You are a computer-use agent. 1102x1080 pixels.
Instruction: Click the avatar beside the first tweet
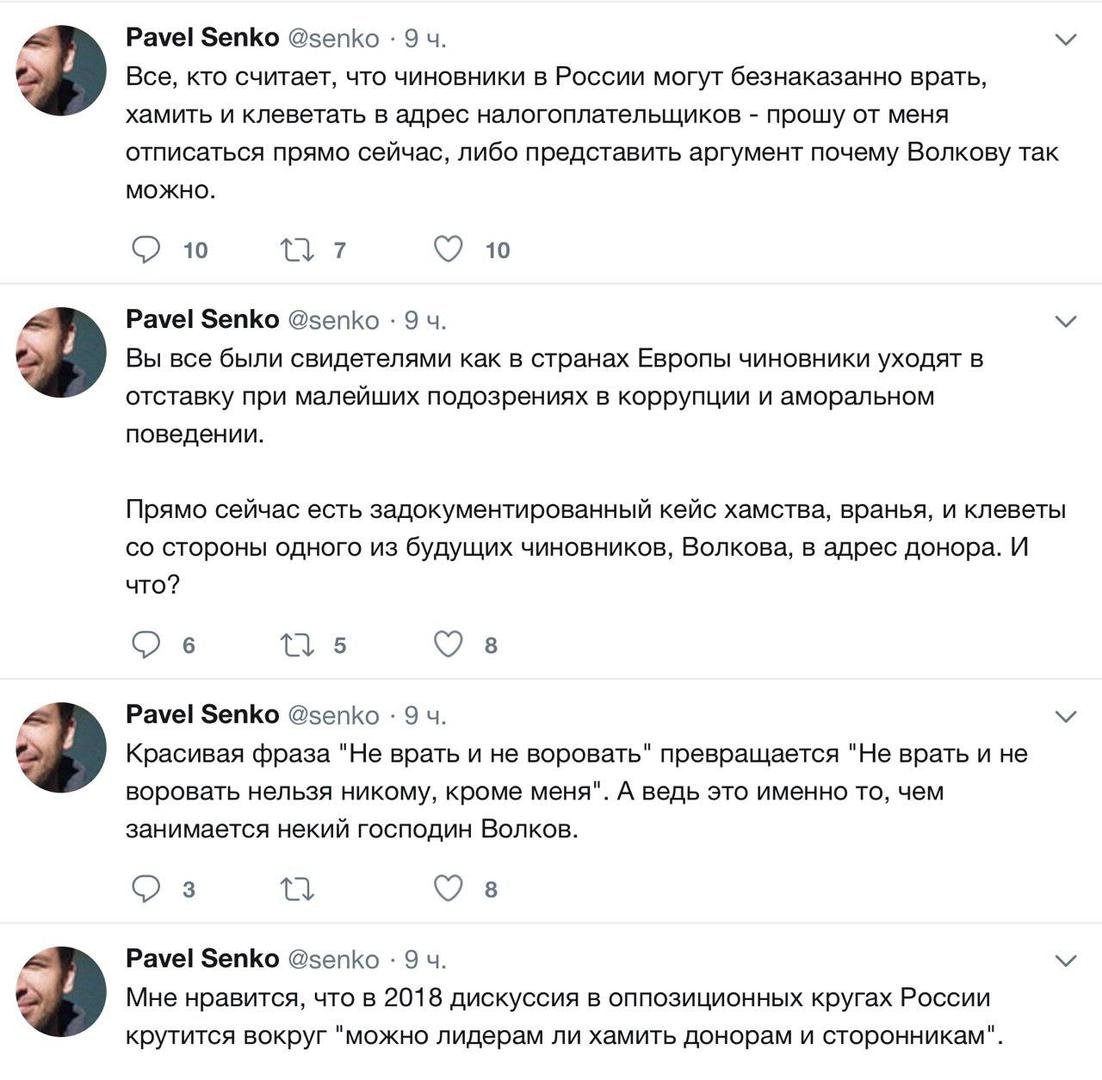(61, 70)
